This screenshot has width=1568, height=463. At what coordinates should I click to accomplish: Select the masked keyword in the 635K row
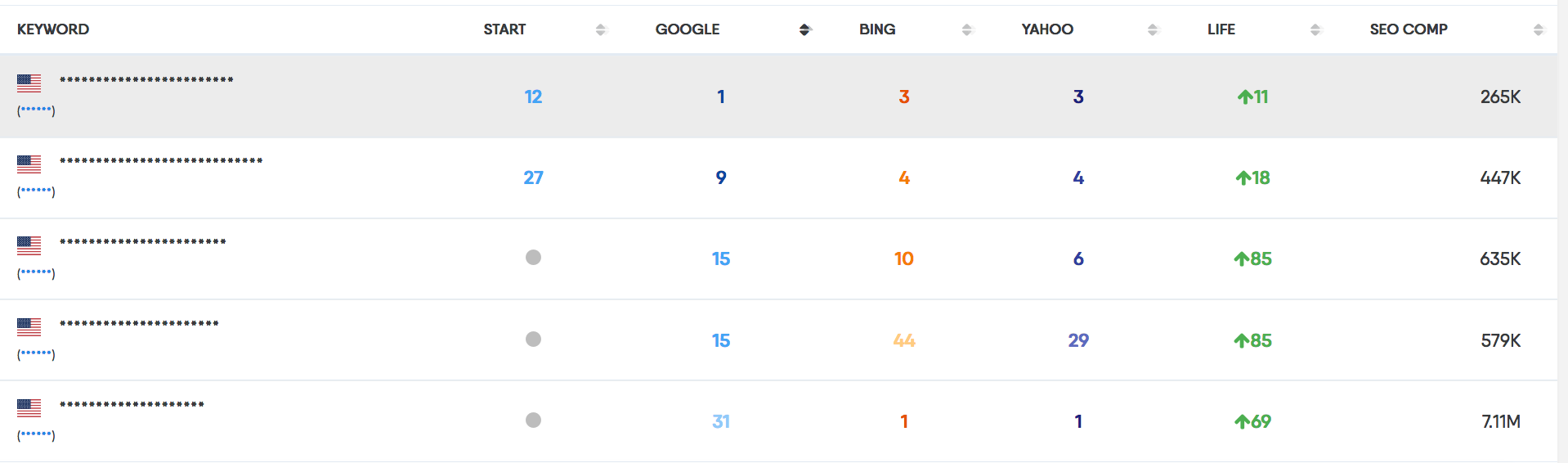(x=143, y=242)
